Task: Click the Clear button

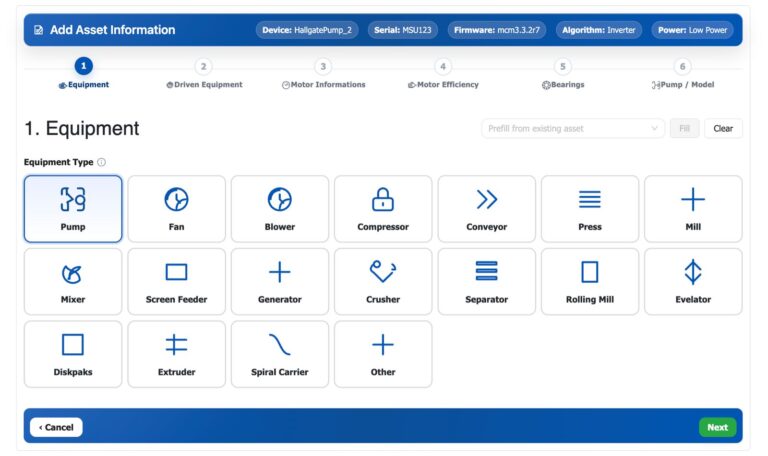Action: coord(723,128)
